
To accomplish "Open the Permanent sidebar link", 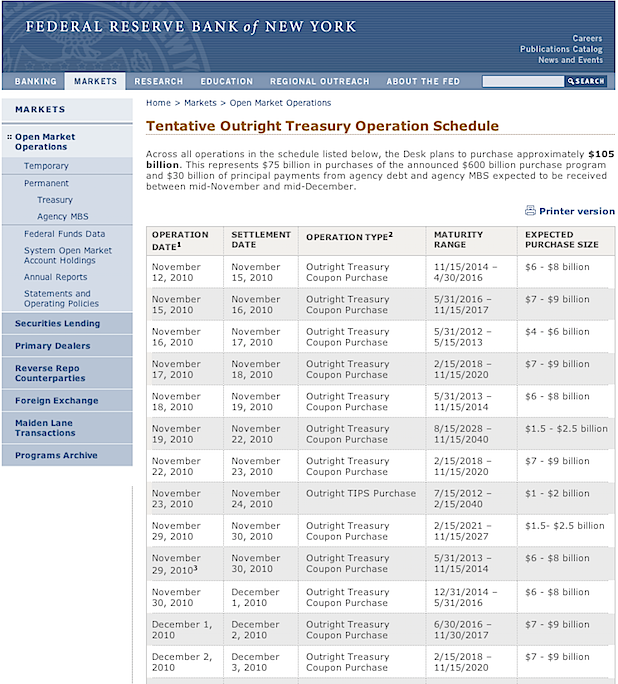I will [x=46, y=183].
